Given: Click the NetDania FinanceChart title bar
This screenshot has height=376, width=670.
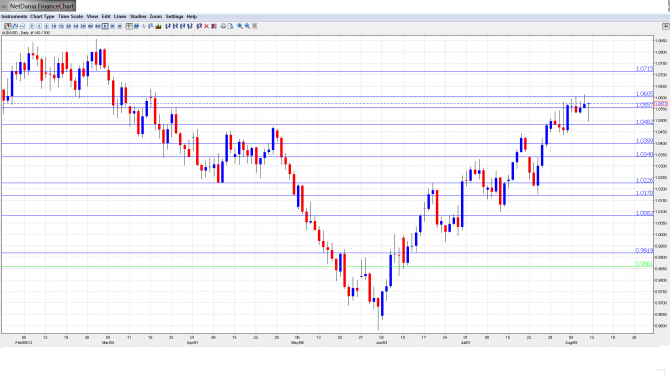Looking at the screenshot, I should pos(38,6).
